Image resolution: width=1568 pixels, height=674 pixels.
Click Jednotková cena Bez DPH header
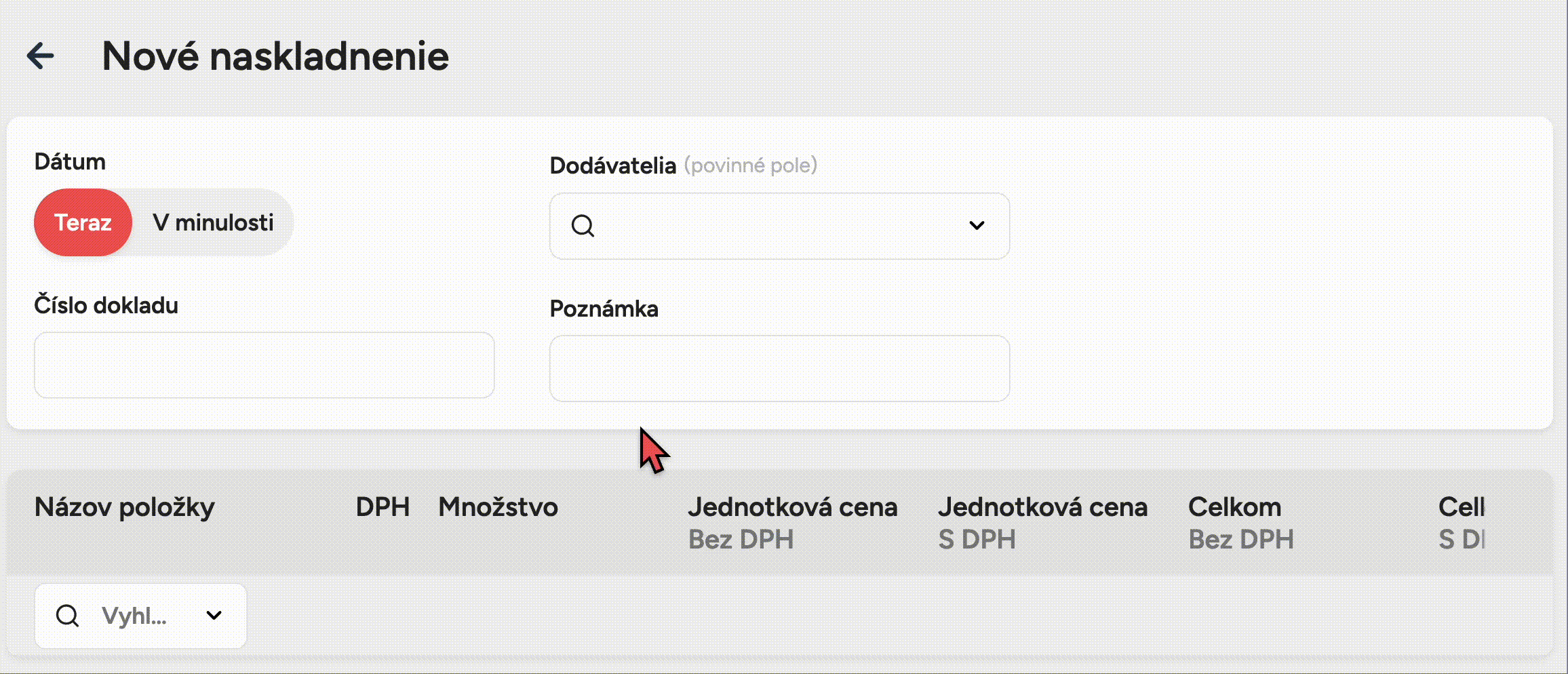[792, 522]
